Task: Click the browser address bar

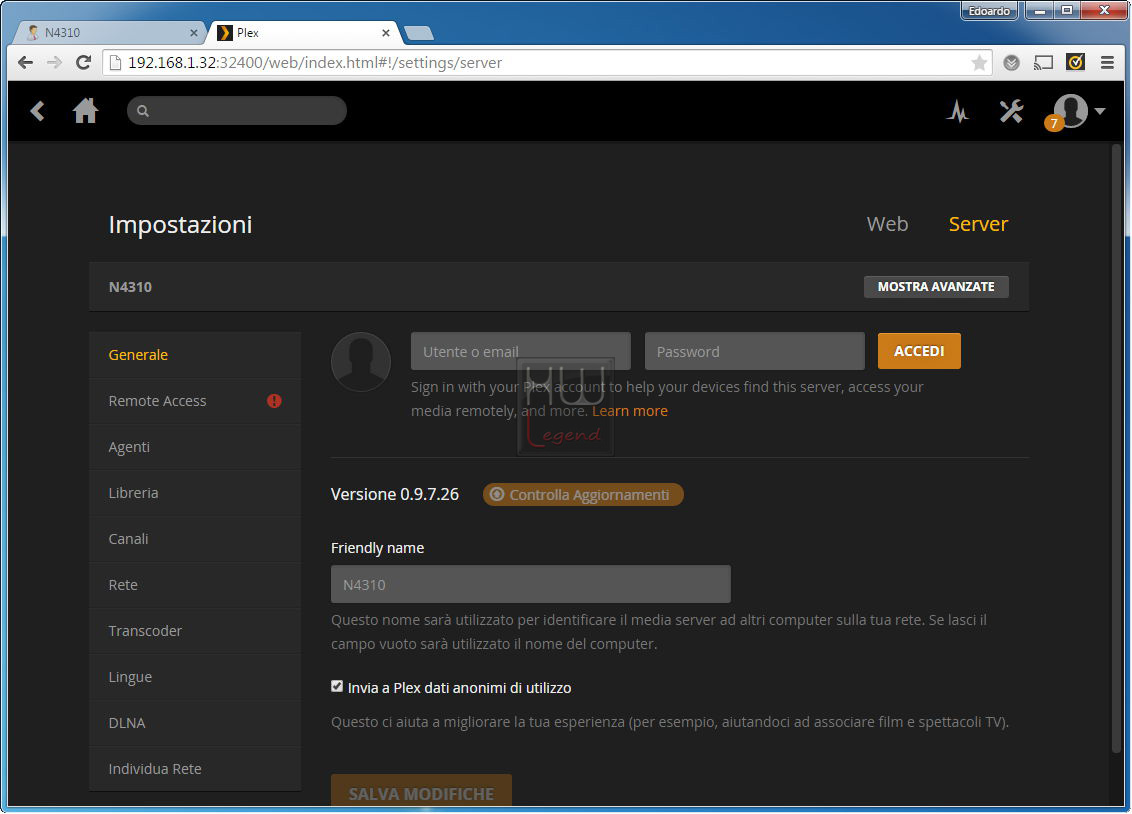Action: click(x=547, y=63)
